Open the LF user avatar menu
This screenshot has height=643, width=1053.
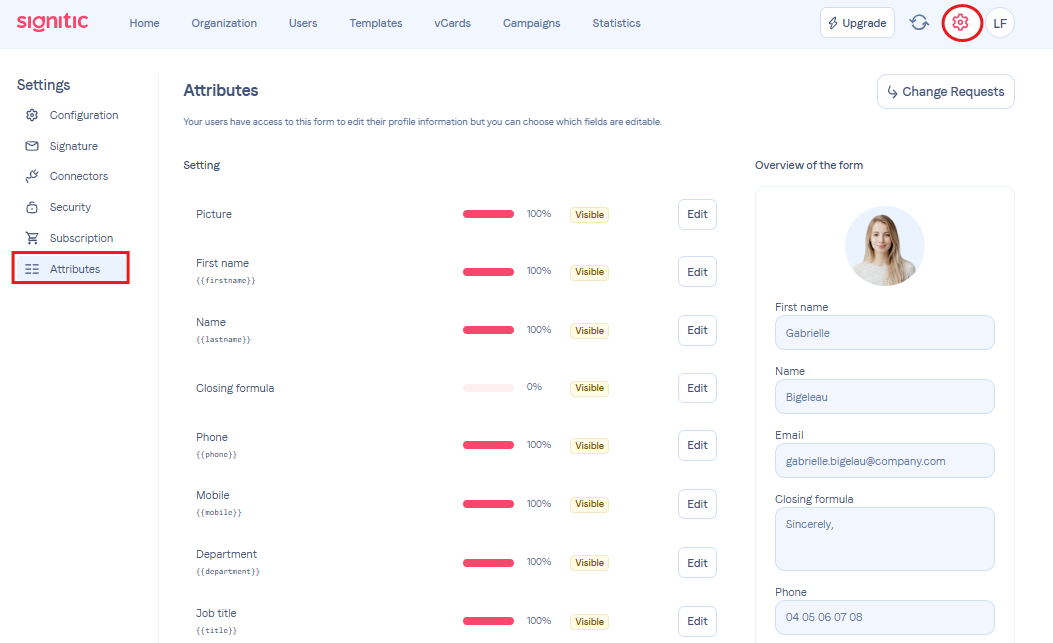coord(1000,23)
